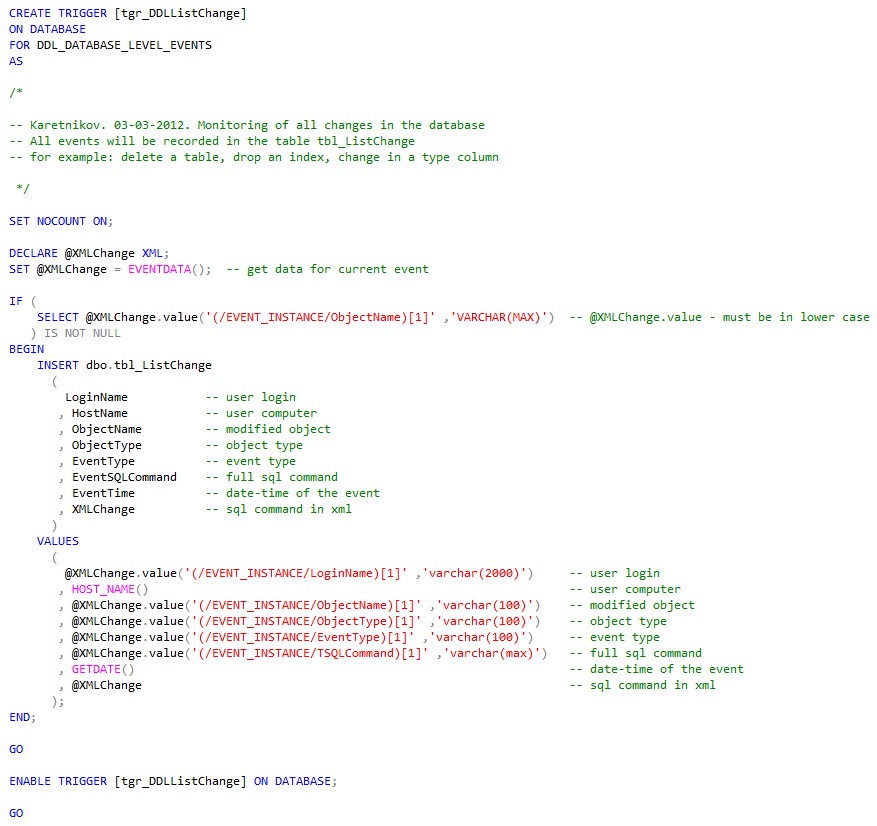Click the DECLARE keyword

[33, 253]
